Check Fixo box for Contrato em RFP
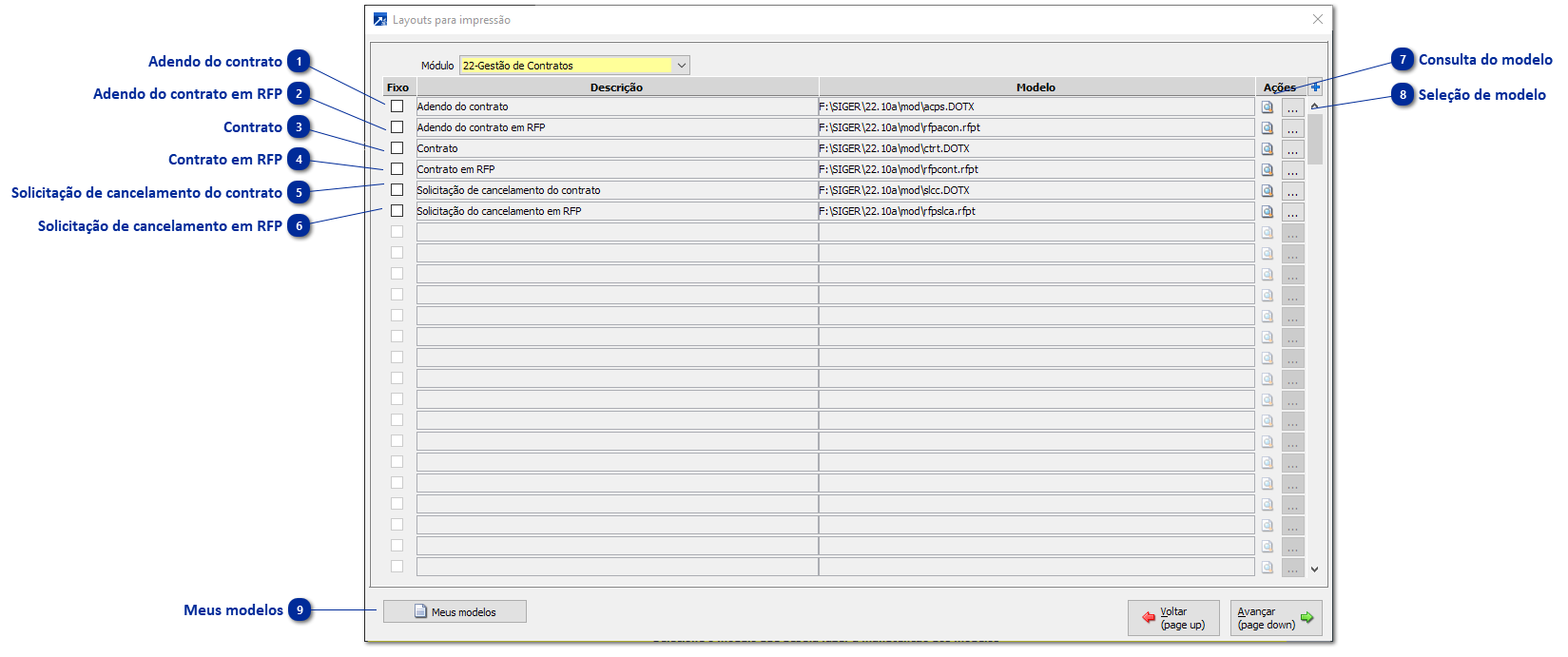 coord(397,169)
